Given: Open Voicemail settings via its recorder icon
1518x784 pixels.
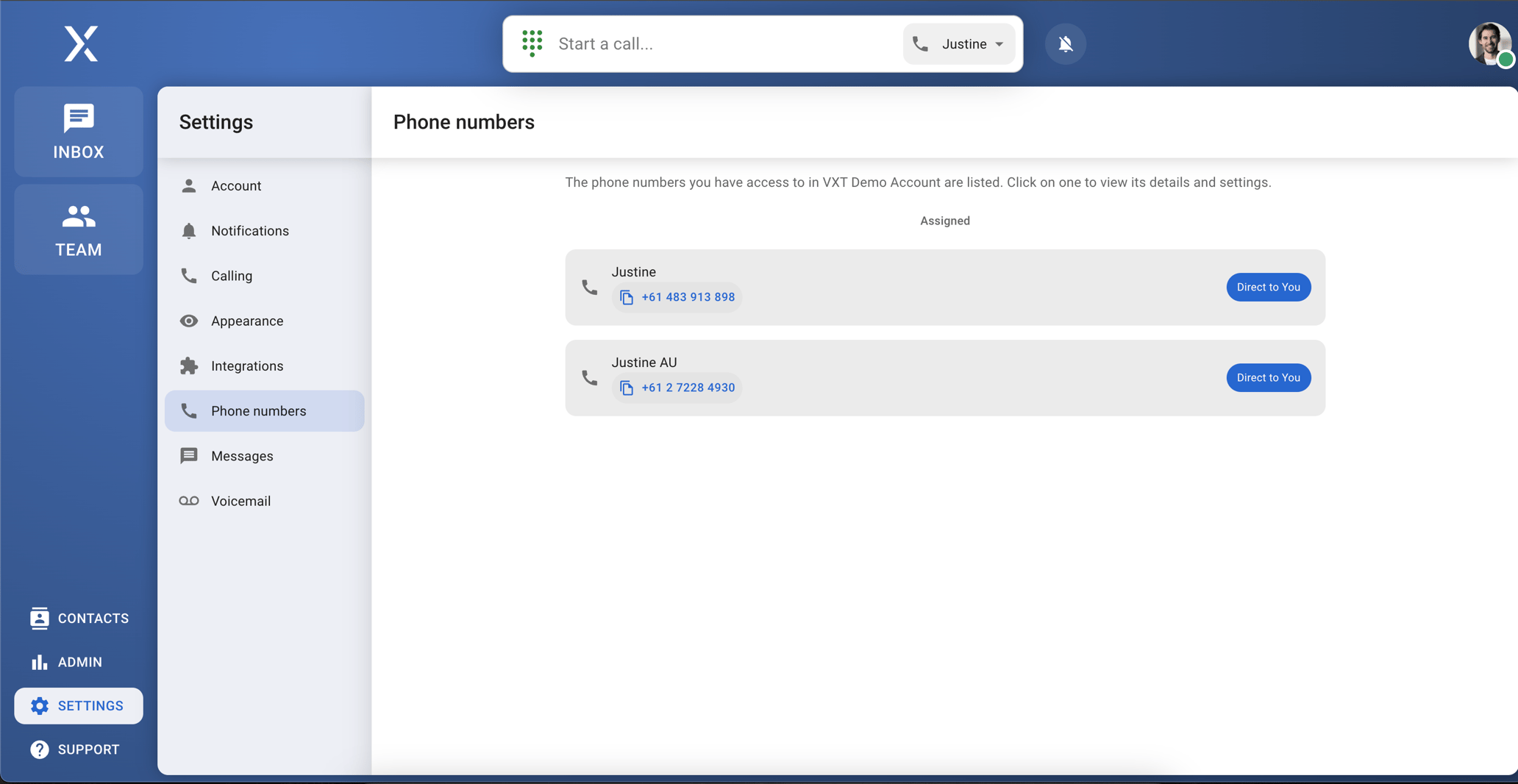Looking at the screenshot, I should coord(189,500).
